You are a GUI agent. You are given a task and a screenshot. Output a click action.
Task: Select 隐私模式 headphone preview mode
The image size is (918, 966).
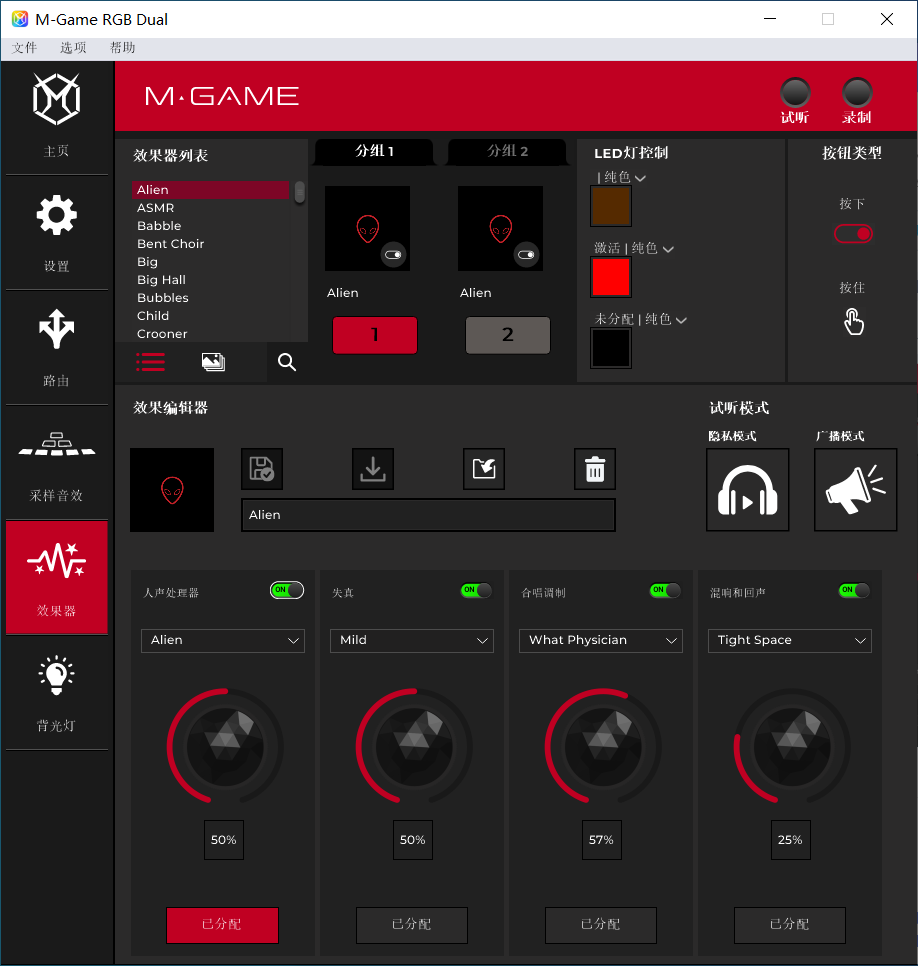pyautogui.click(x=747, y=490)
